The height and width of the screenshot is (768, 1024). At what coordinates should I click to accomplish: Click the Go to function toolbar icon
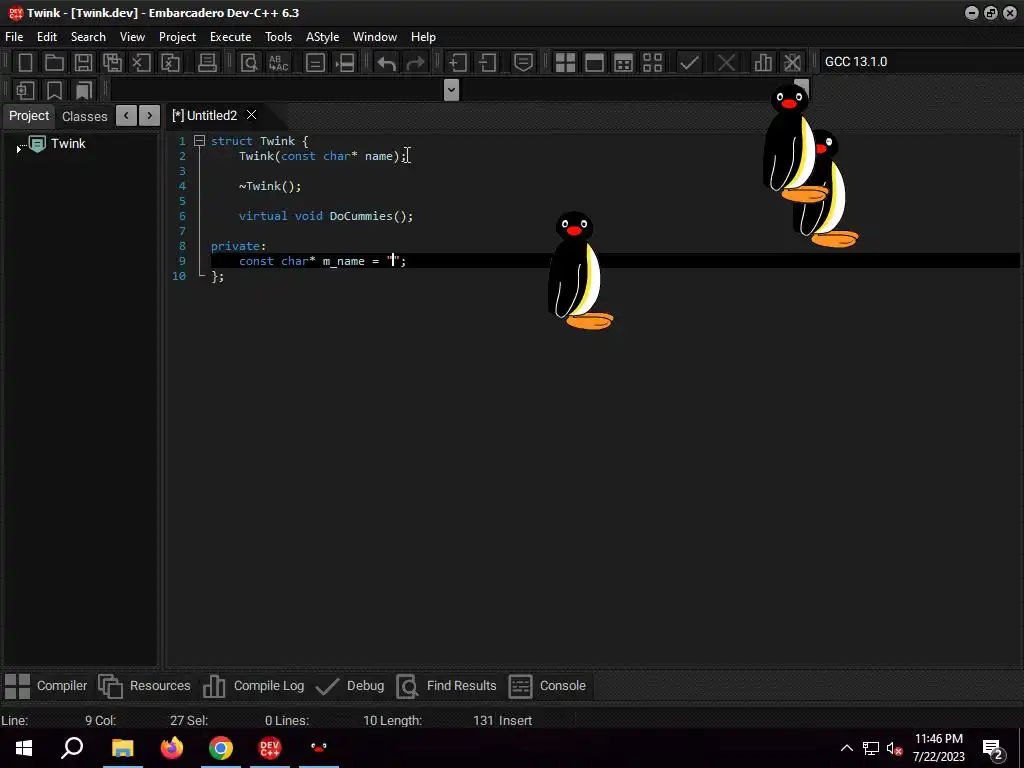point(315,63)
